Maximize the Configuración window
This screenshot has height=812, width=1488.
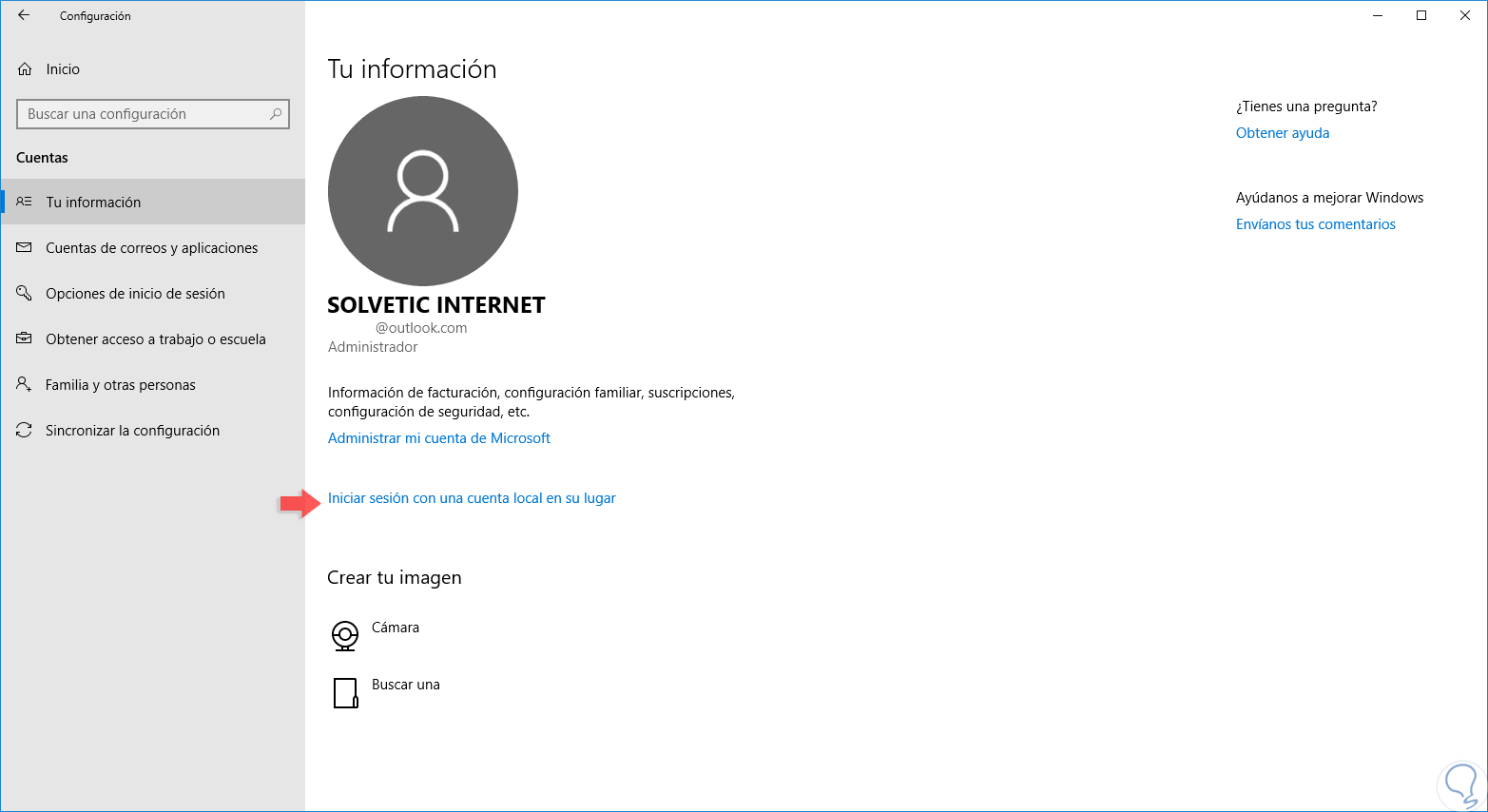pyautogui.click(x=1421, y=15)
